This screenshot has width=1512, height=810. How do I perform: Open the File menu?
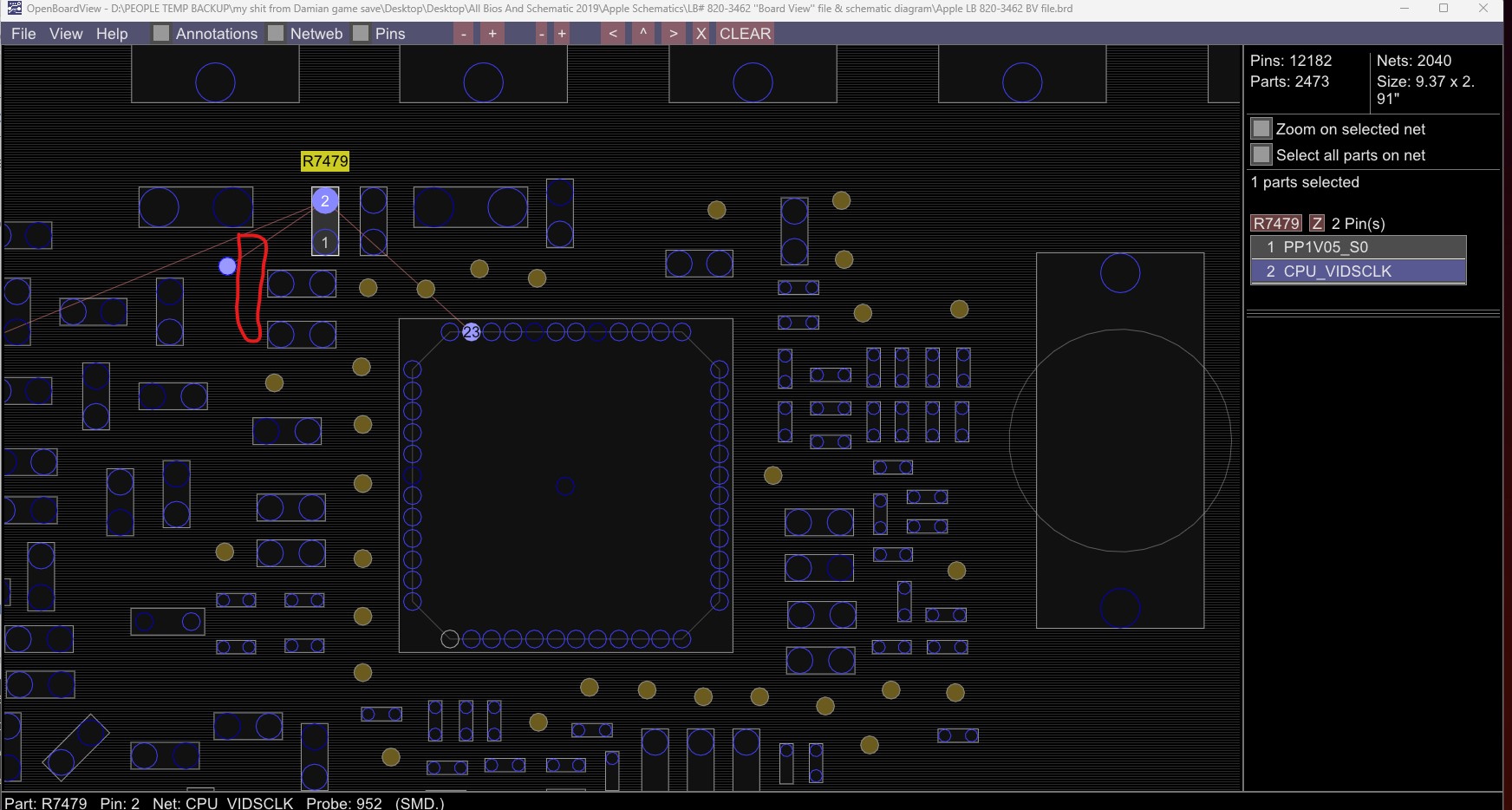tap(23, 34)
